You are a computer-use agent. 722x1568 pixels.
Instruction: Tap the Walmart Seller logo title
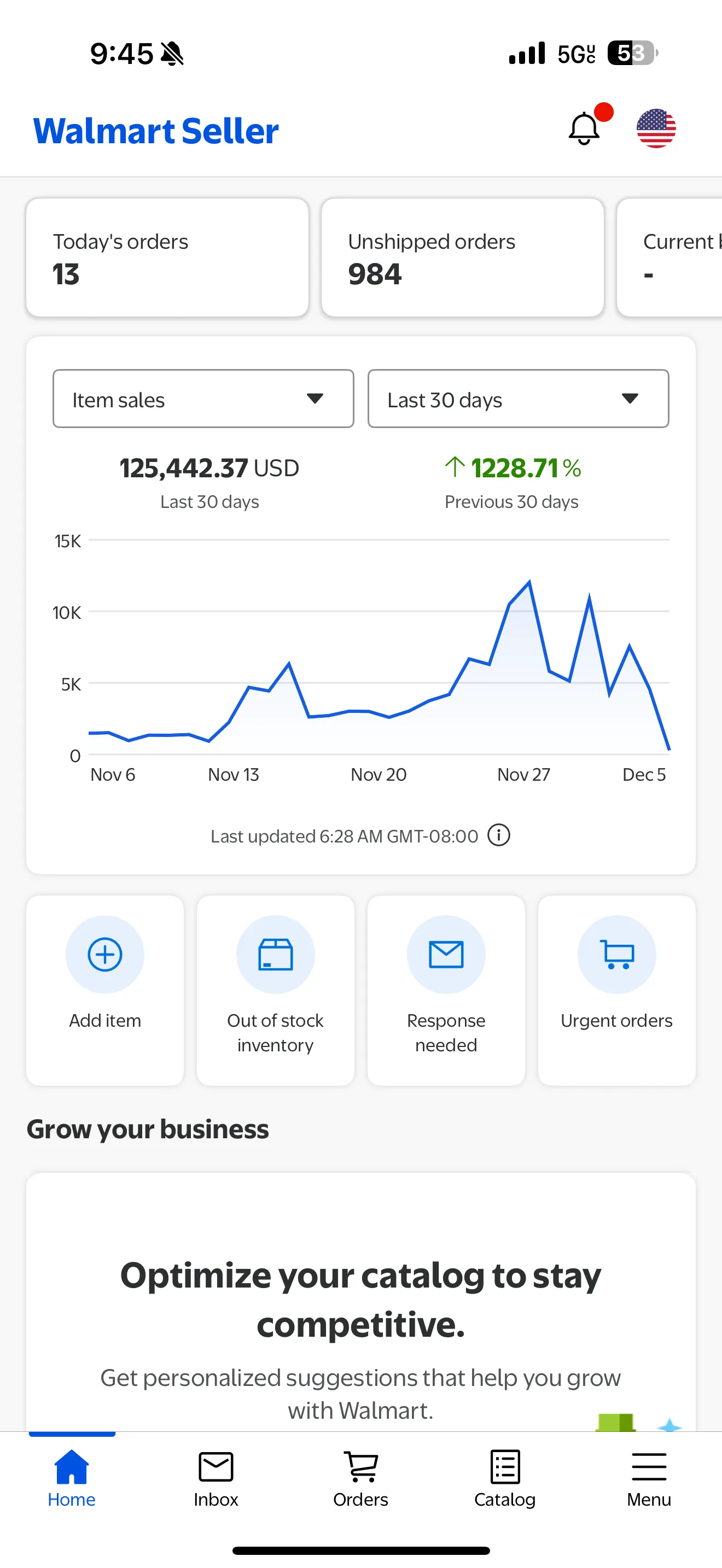click(156, 130)
